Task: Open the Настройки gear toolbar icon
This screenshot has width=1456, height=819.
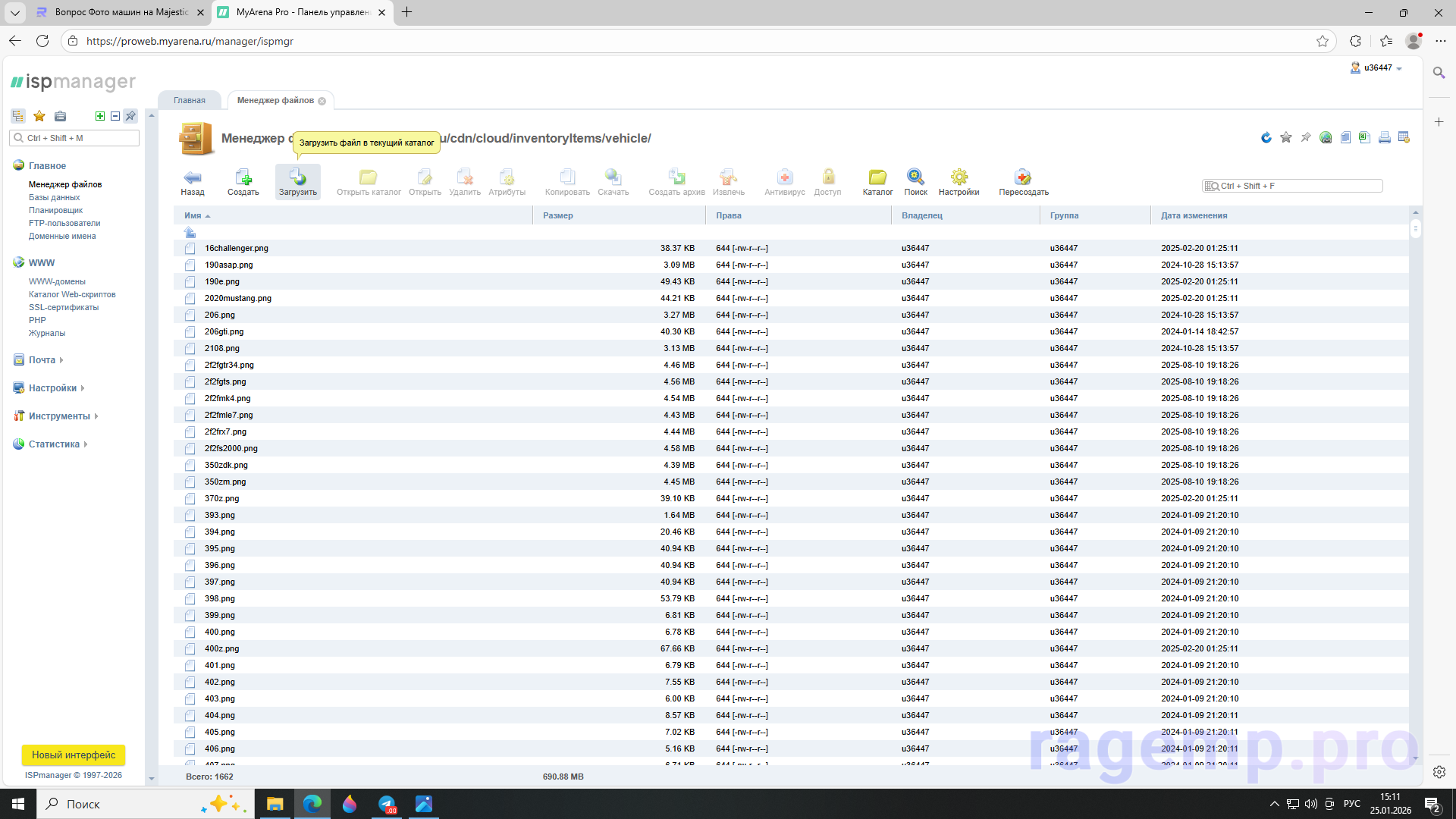Action: tap(959, 178)
